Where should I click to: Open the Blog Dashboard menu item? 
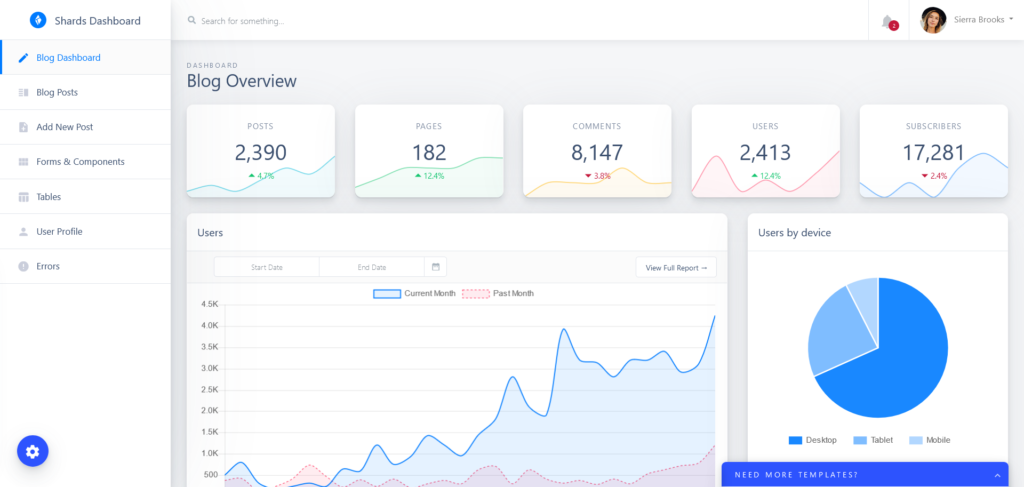pos(86,57)
